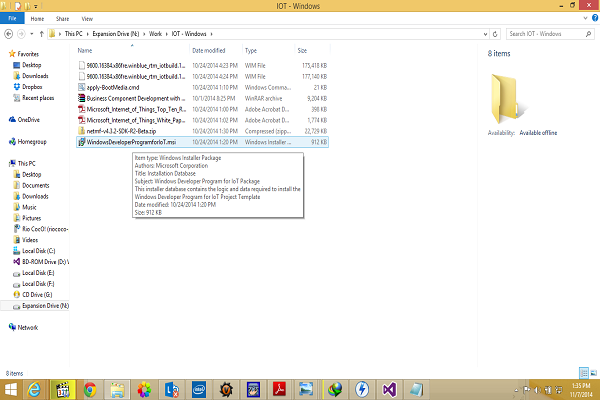Click the Windows Start button

[11, 390]
